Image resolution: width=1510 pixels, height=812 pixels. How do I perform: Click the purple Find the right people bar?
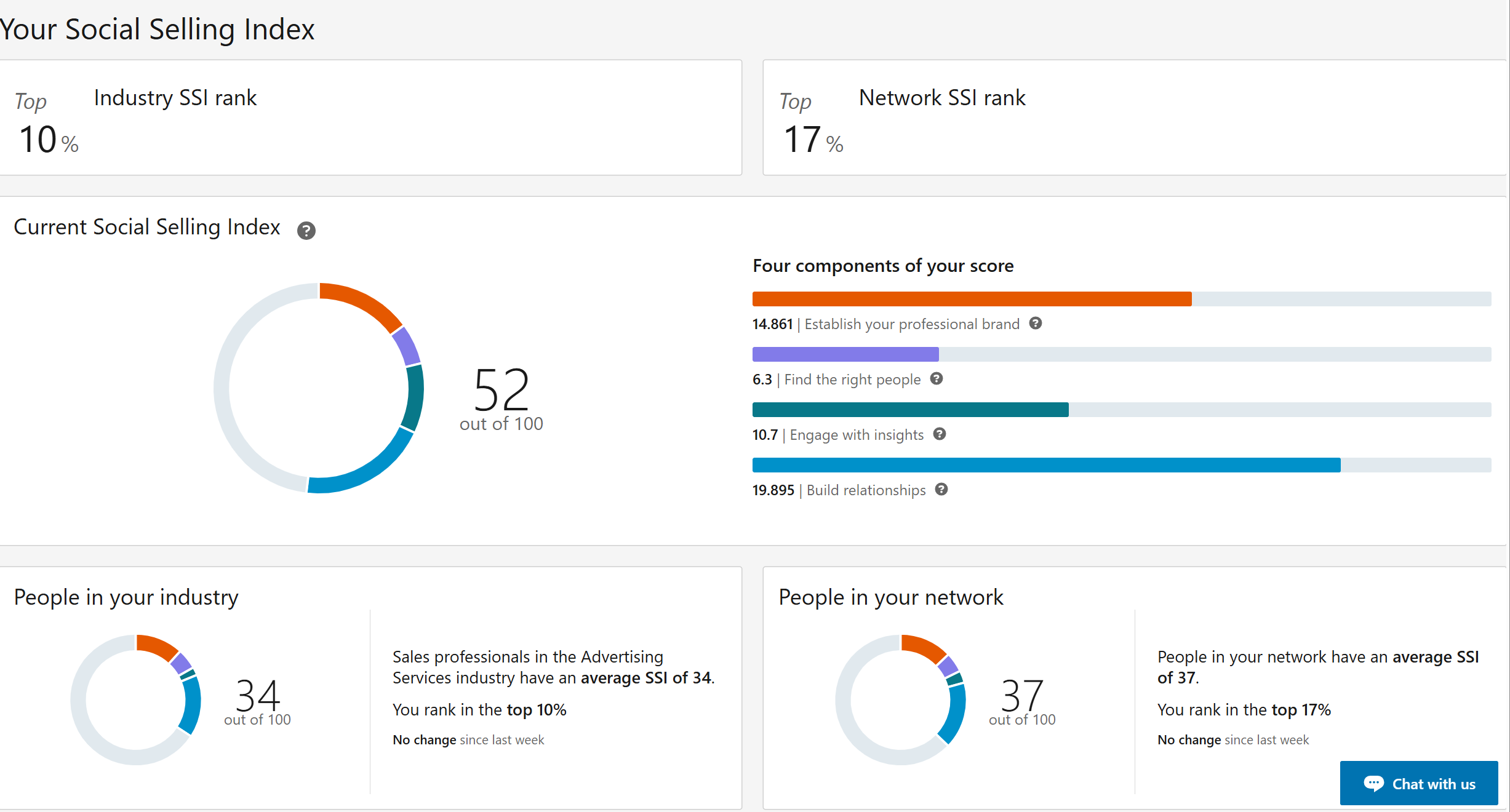845,354
